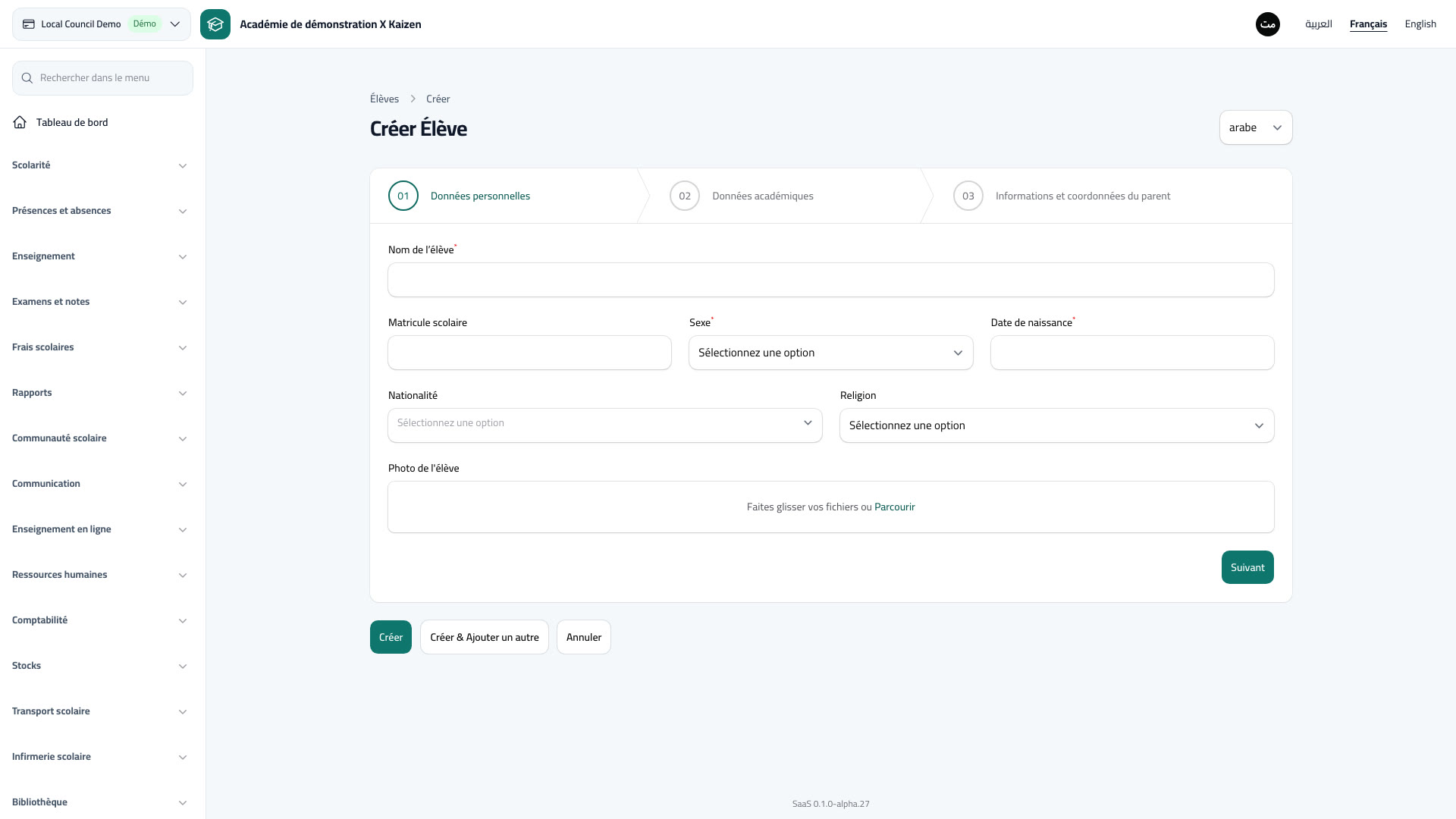Click the Suivant button
Viewport: 1456px width, 819px height.
coord(1247,567)
